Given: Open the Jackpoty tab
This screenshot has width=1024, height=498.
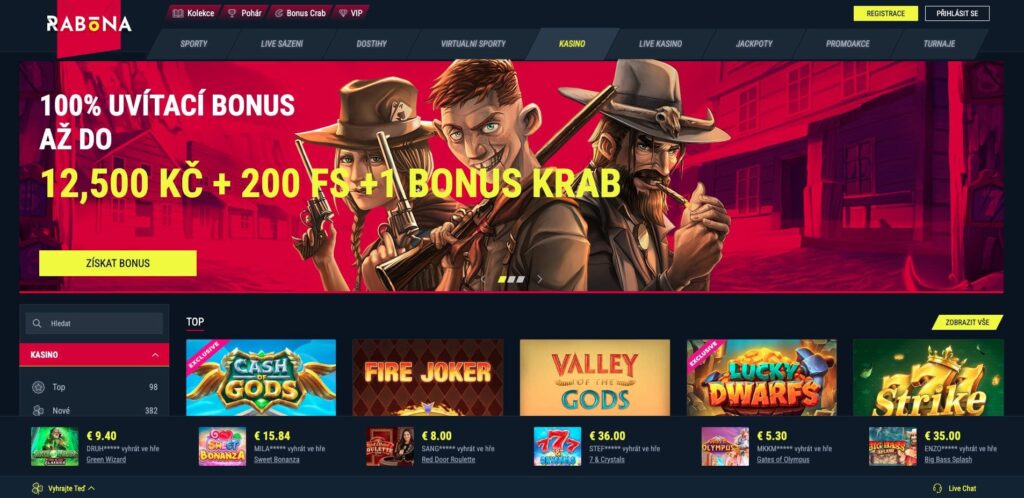Looking at the screenshot, I should pyautogui.click(x=754, y=44).
